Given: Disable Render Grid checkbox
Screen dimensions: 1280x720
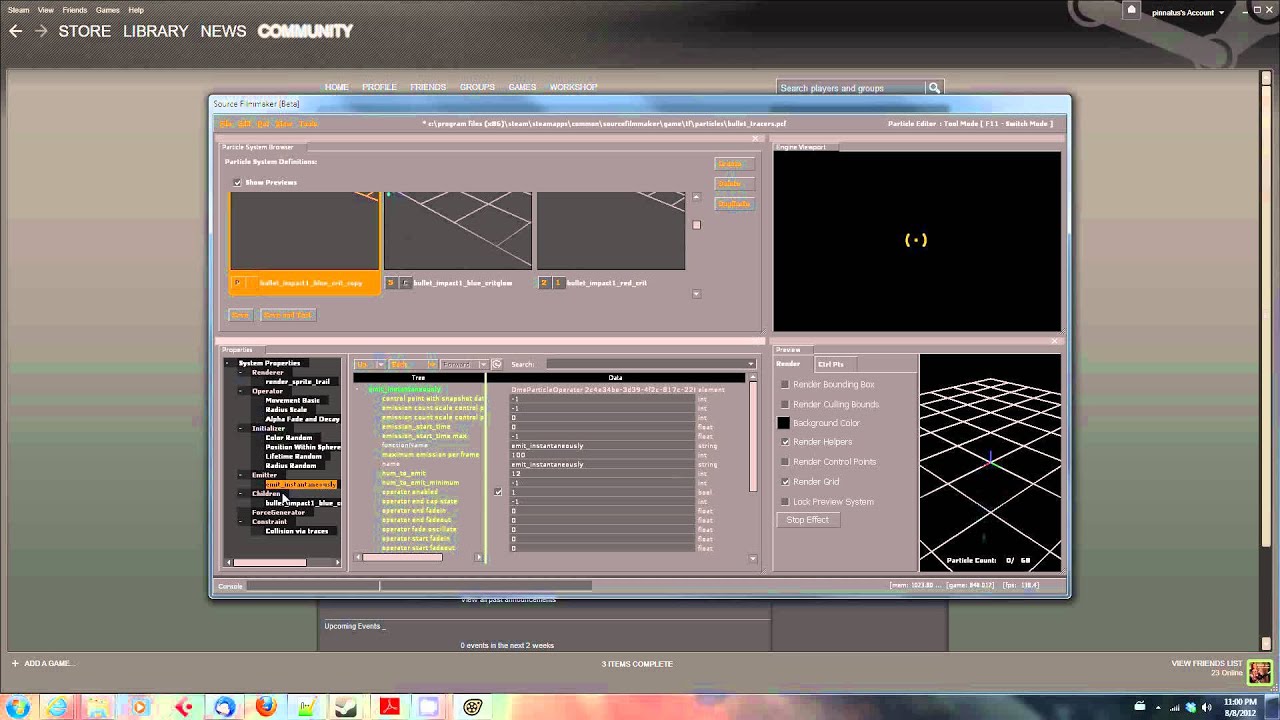Looking at the screenshot, I should [785, 482].
